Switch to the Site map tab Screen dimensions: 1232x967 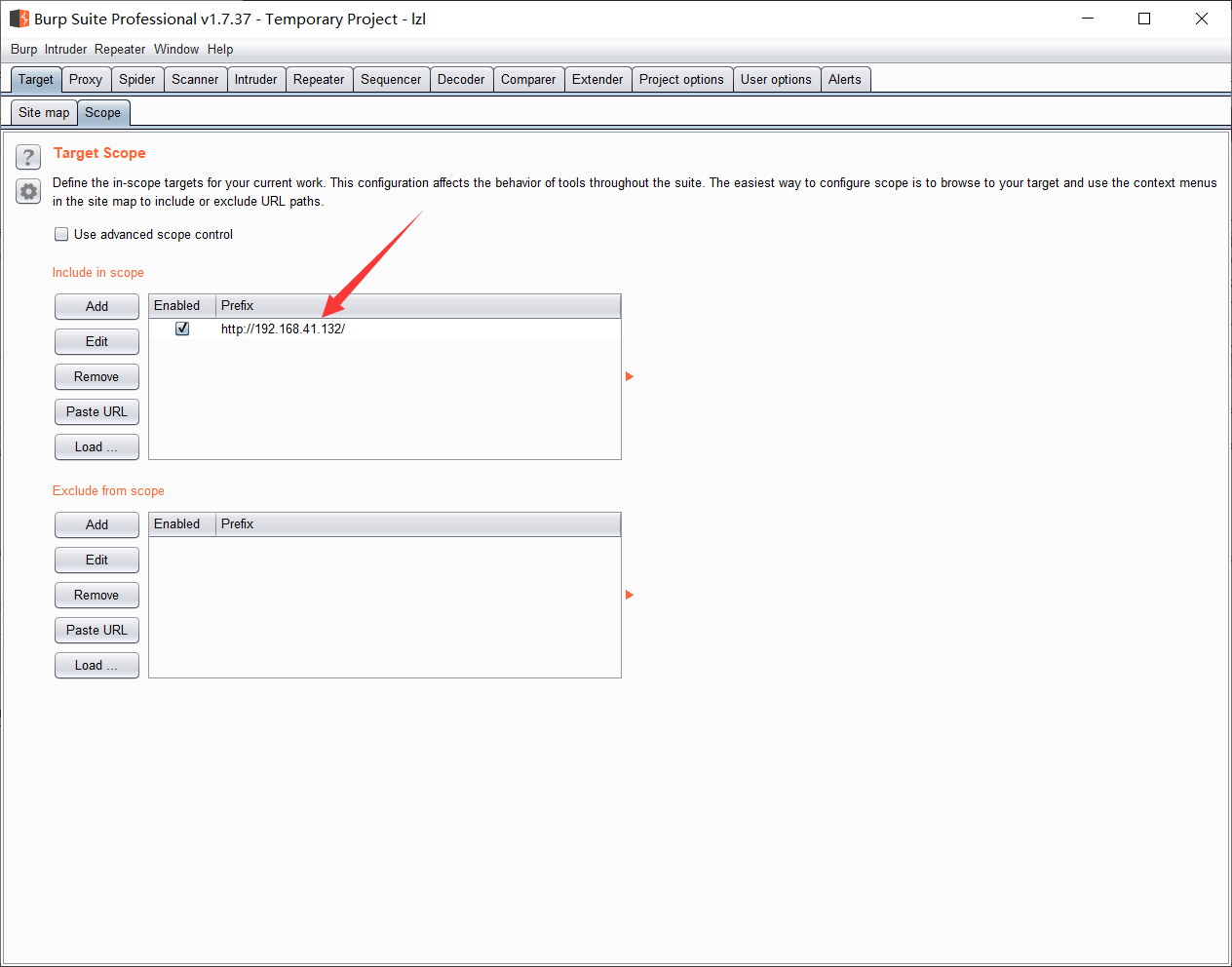[x=43, y=112]
